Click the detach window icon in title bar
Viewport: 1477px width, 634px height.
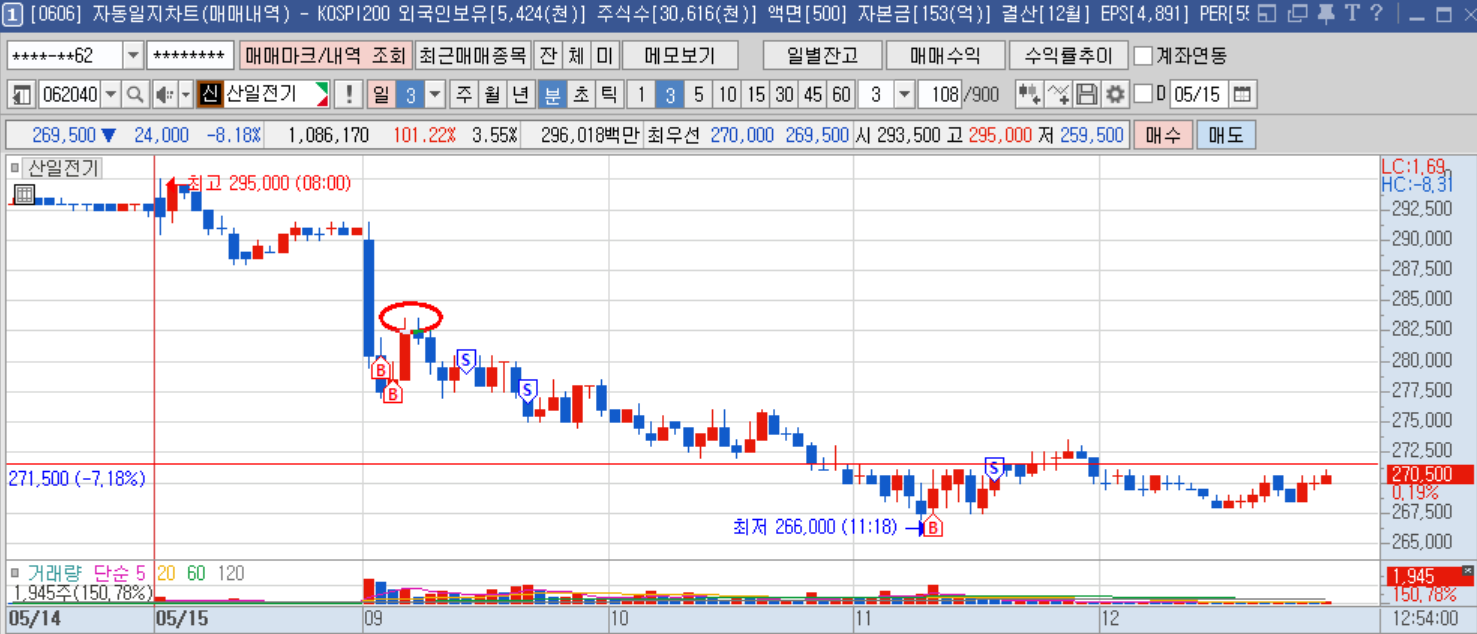1297,14
